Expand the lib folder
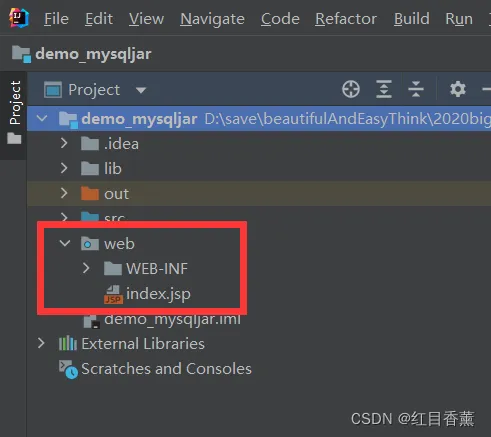 click(x=64, y=168)
